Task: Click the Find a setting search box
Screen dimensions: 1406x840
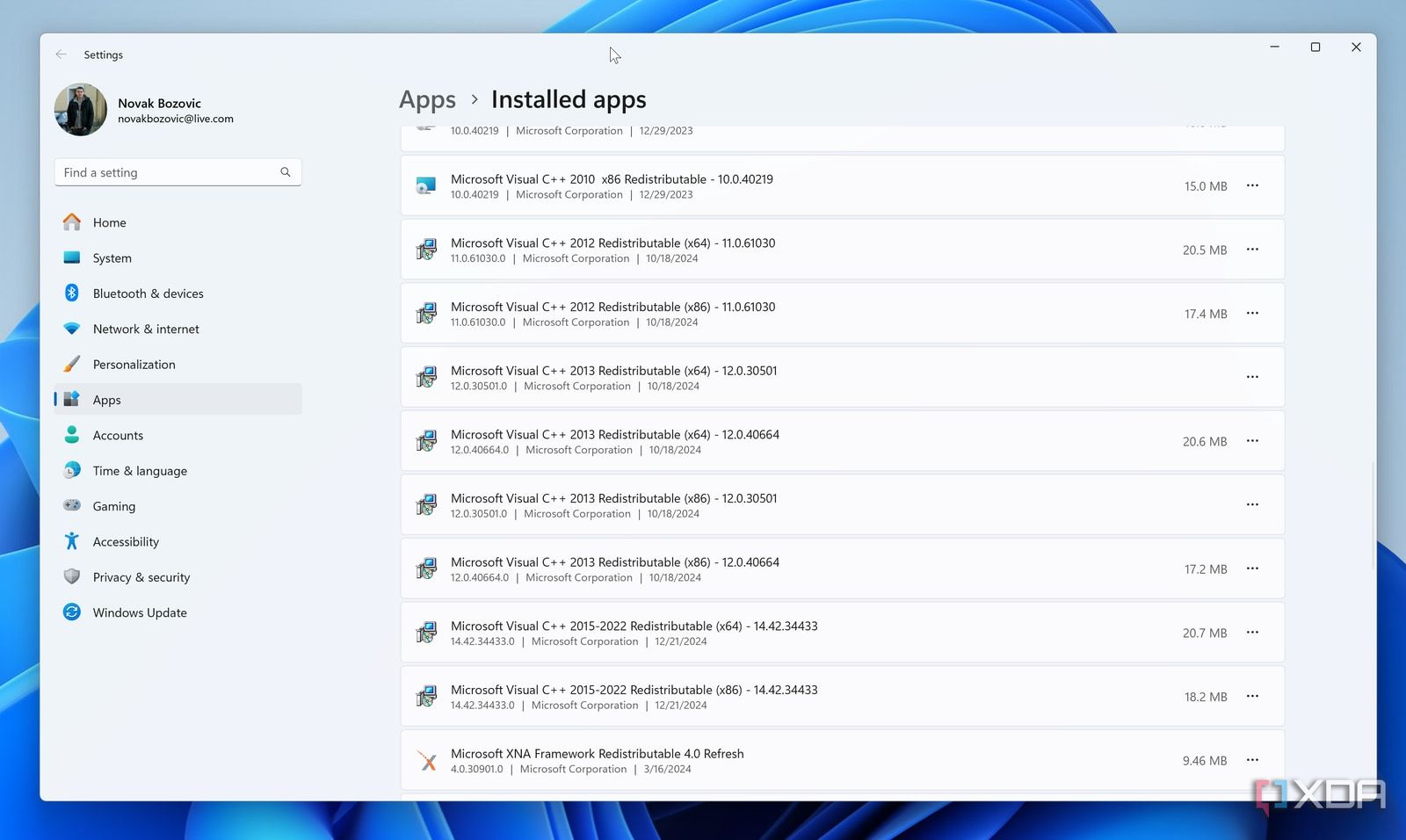Action: (x=178, y=172)
